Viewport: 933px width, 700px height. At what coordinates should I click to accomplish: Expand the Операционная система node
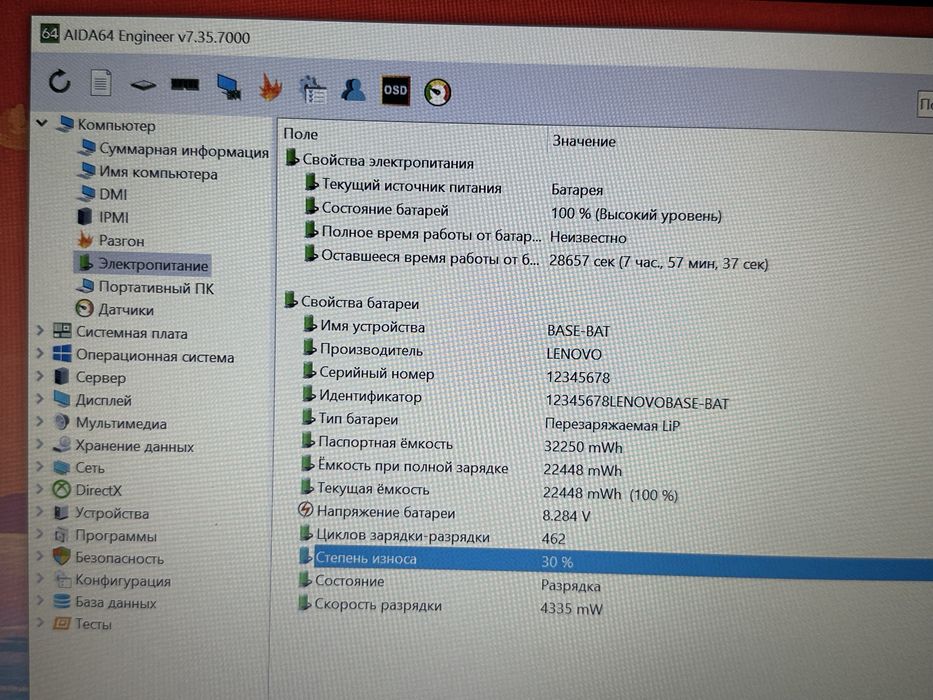click(x=40, y=354)
